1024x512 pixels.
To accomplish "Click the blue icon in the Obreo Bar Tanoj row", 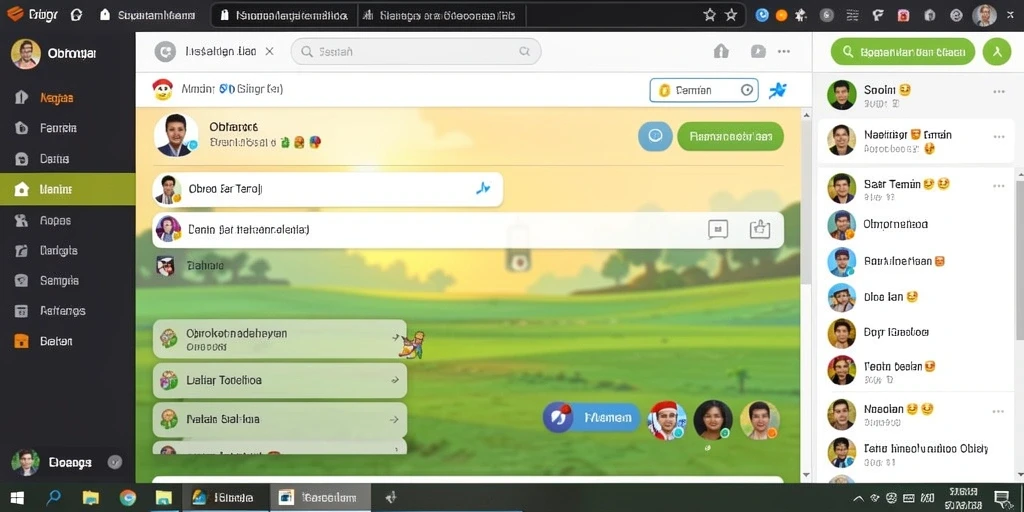I will click(x=483, y=189).
